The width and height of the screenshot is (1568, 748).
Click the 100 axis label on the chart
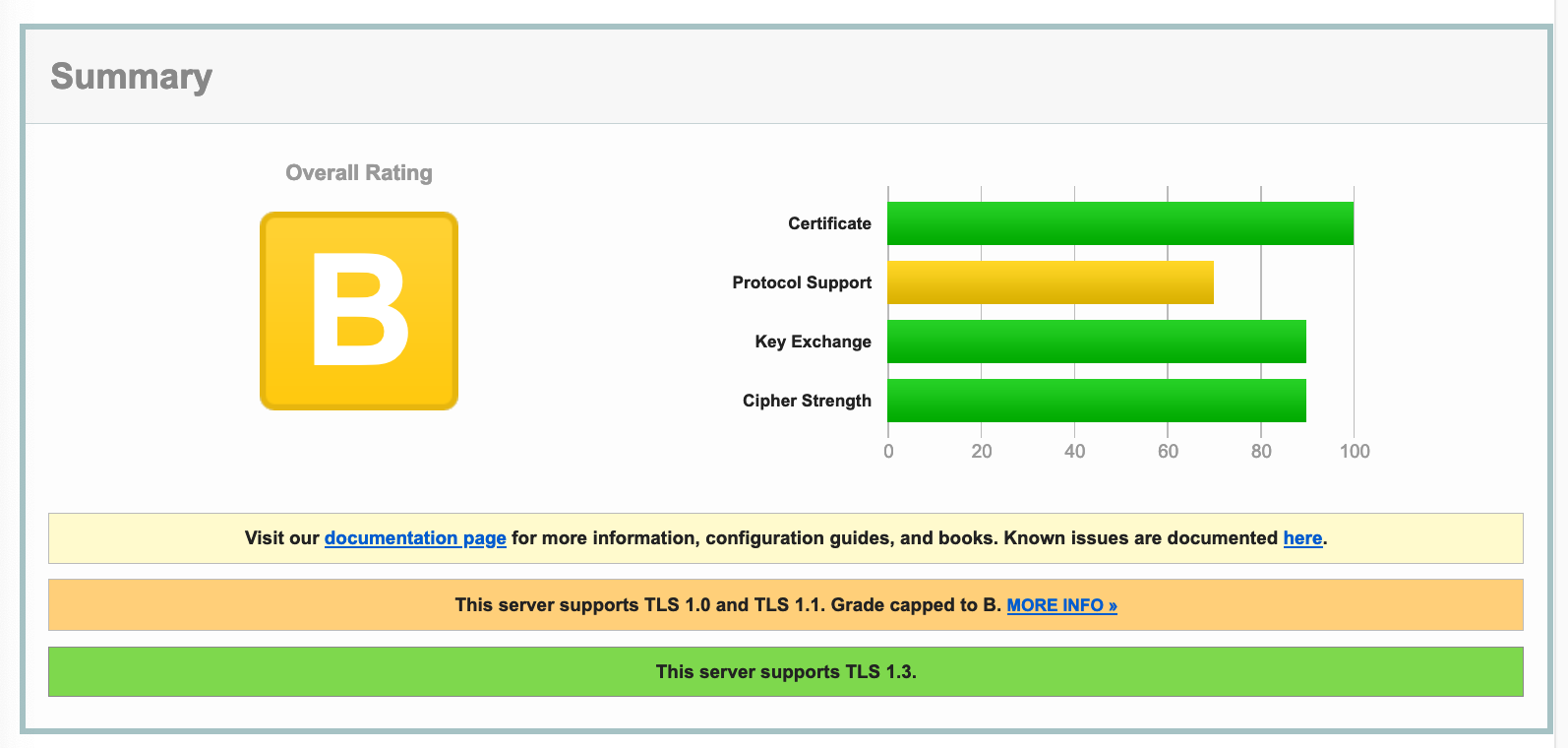pos(1355,452)
